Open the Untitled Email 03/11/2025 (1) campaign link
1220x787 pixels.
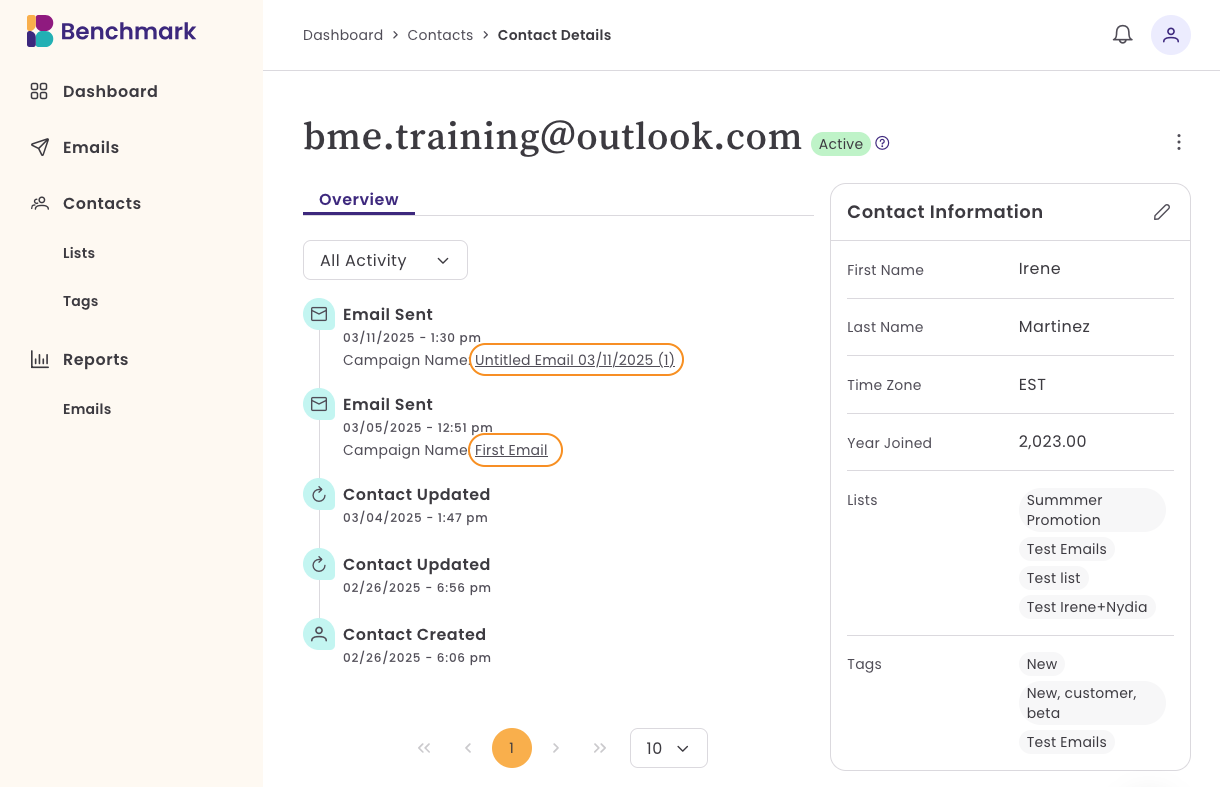coord(575,360)
